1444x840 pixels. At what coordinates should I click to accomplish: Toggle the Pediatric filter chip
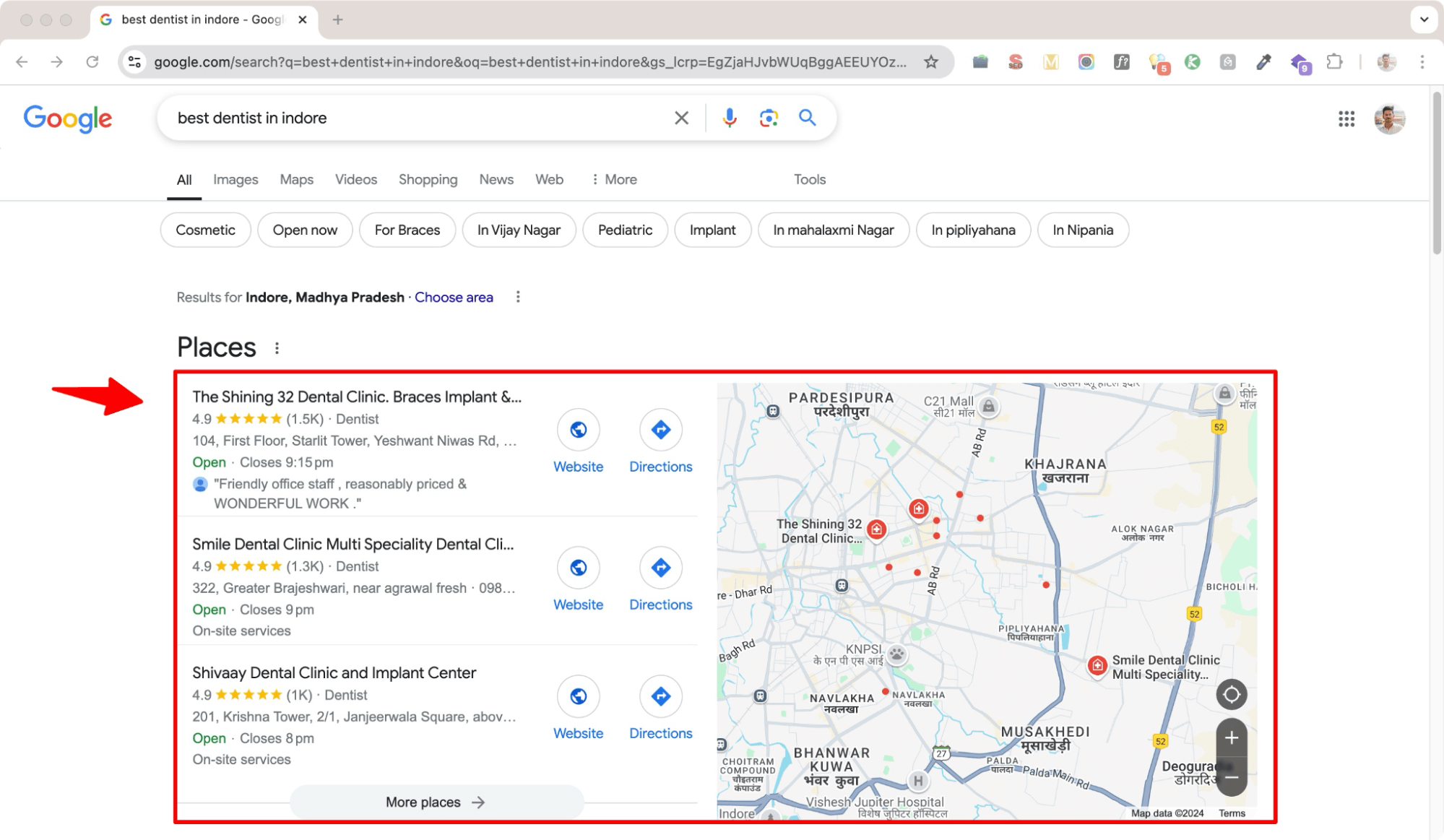625,230
